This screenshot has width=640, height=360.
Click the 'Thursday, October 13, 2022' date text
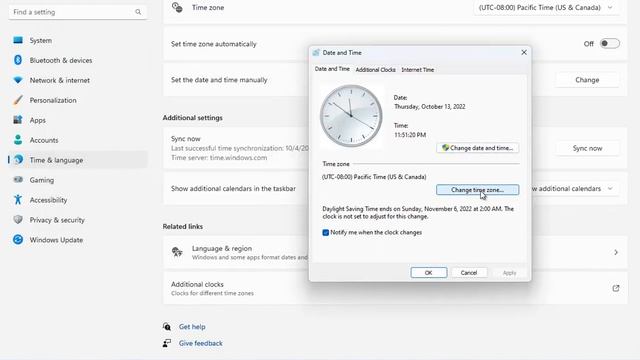pyautogui.click(x=429, y=107)
